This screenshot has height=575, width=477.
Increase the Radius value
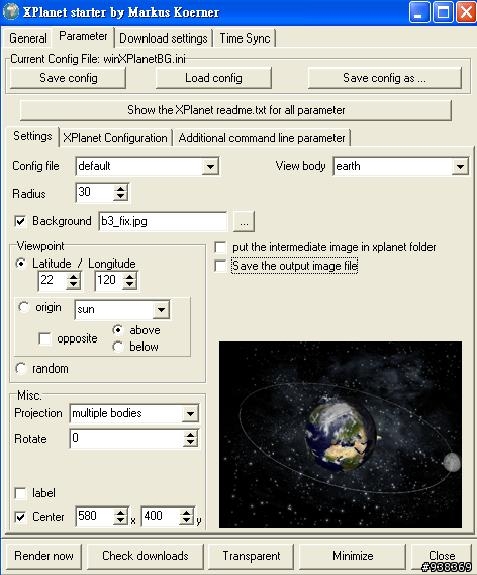[x=120, y=189]
